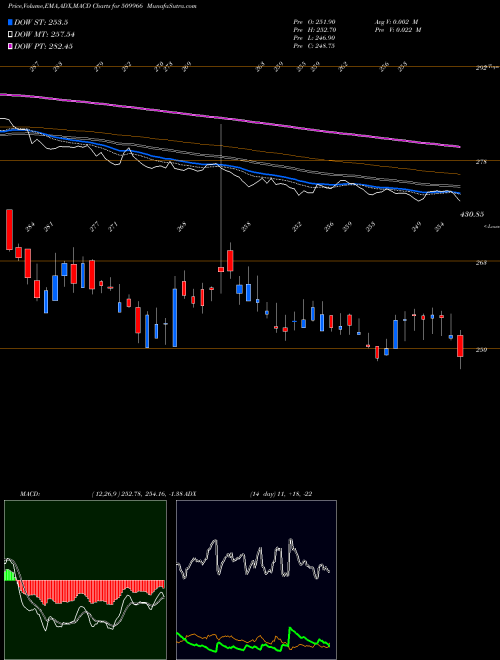Screen dimensions: 500x660
Task: Click the 259 price axis label
Action: [481, 350]
